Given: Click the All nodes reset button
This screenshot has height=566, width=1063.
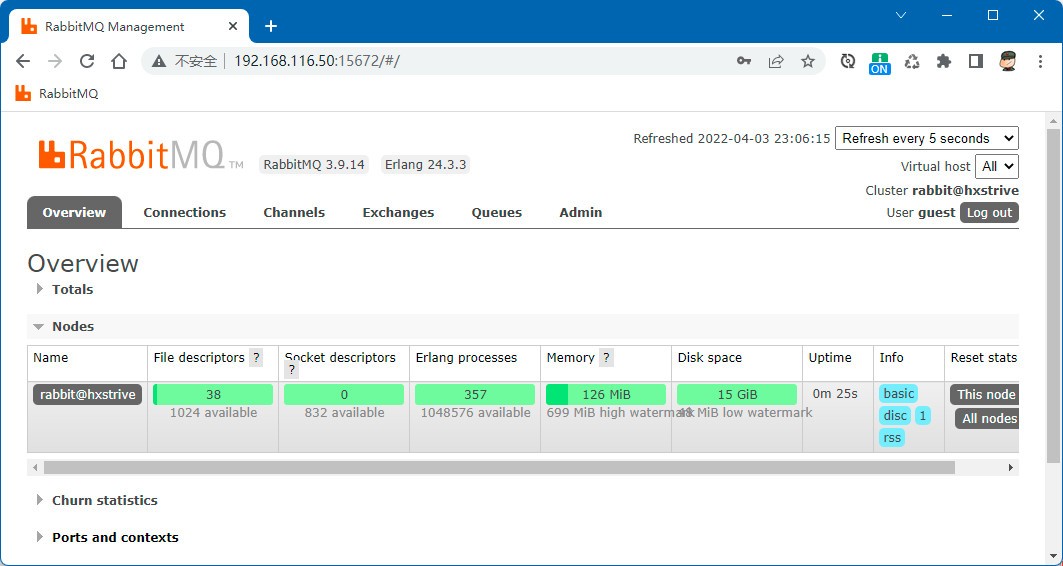Looking at the screenshot, I should click(x=987, y=418).
